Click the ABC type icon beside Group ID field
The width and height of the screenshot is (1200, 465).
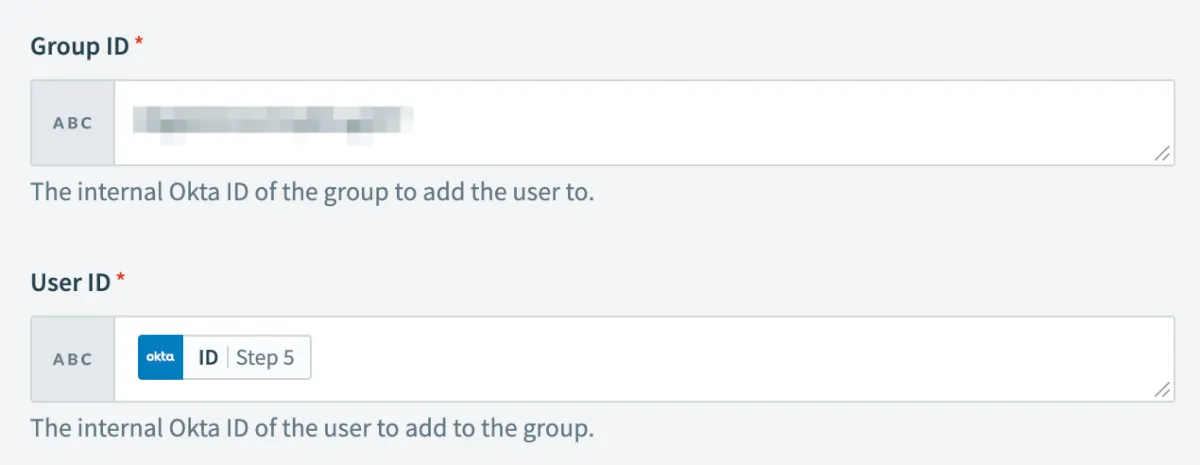click(x=73, y=123)
